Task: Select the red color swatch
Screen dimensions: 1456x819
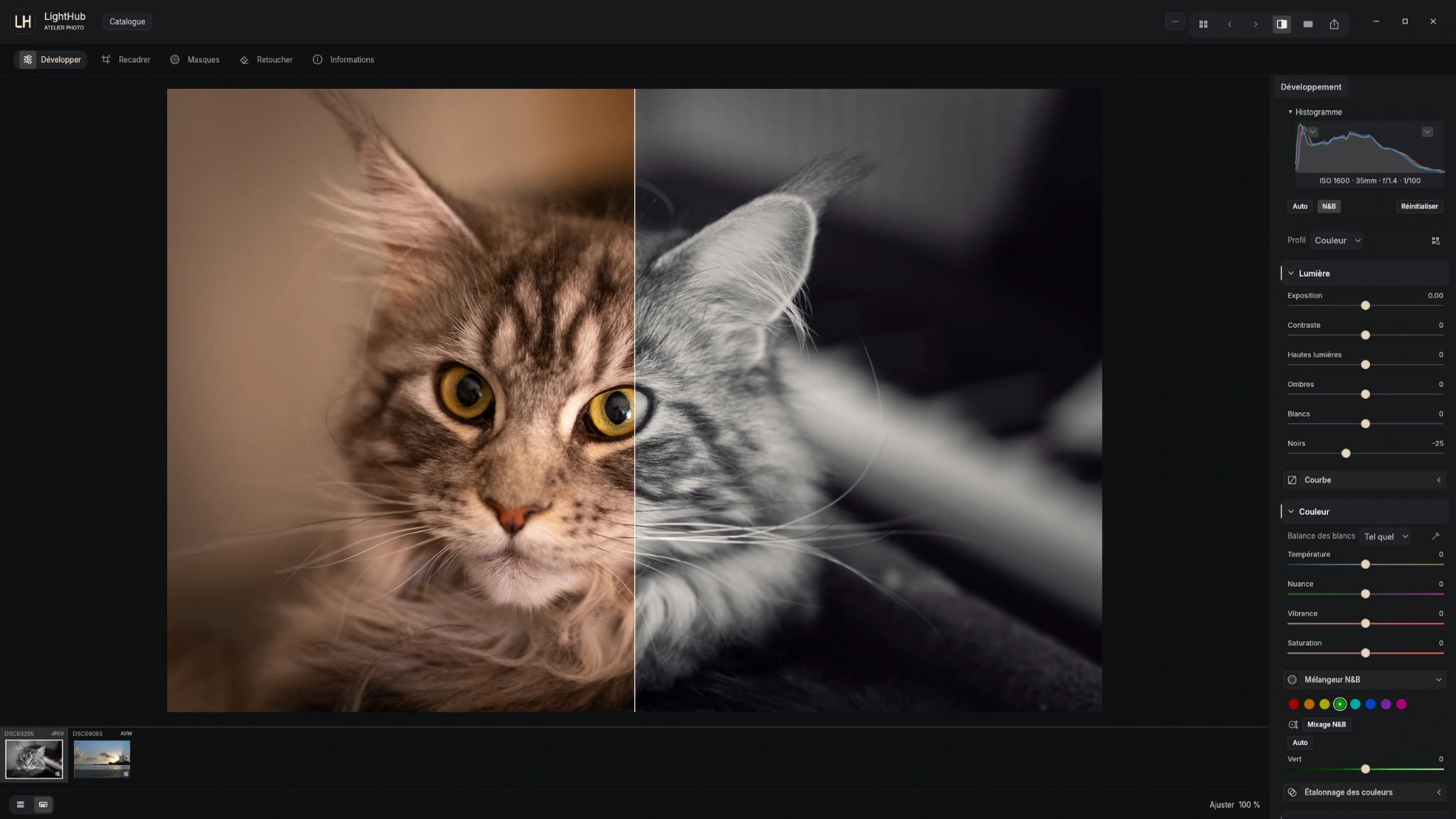Action: point(1294,705)
